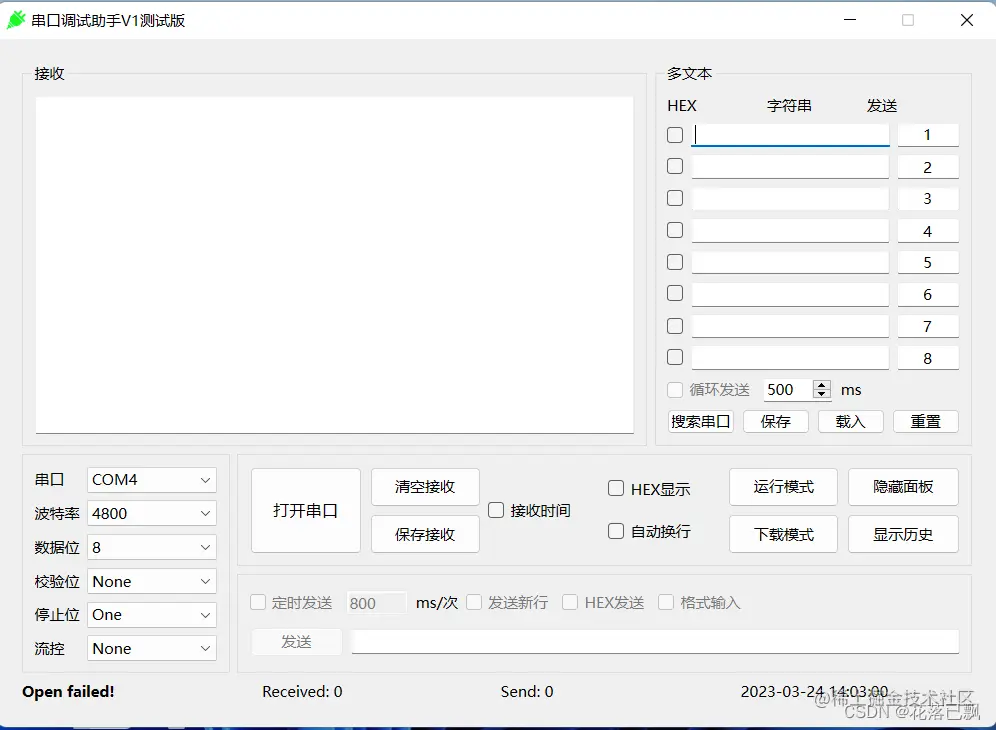
Task: Click 隐藏面板 to hide the panel
Action: pyautogui.click(x=903, y=487)
